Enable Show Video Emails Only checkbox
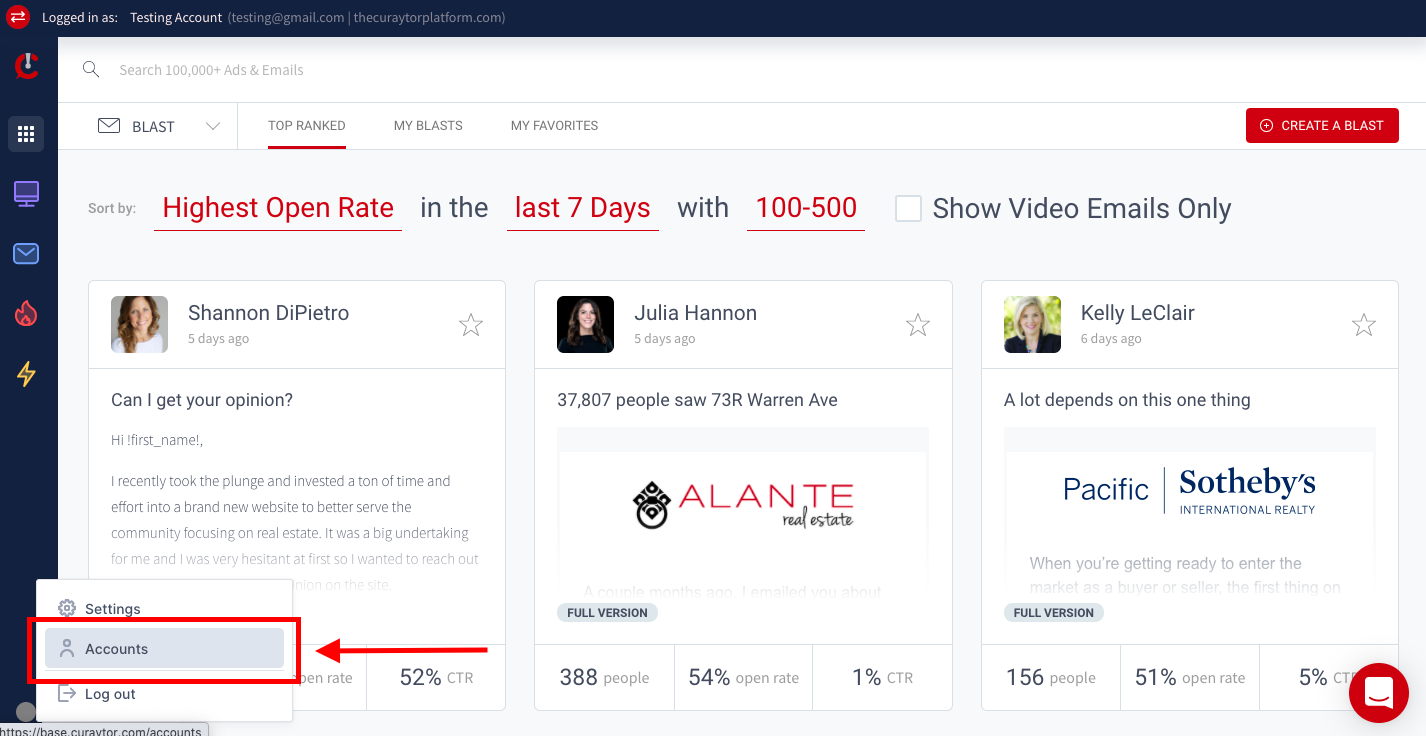The width and height of the screenshot is (1426, 736). (908, 208)
